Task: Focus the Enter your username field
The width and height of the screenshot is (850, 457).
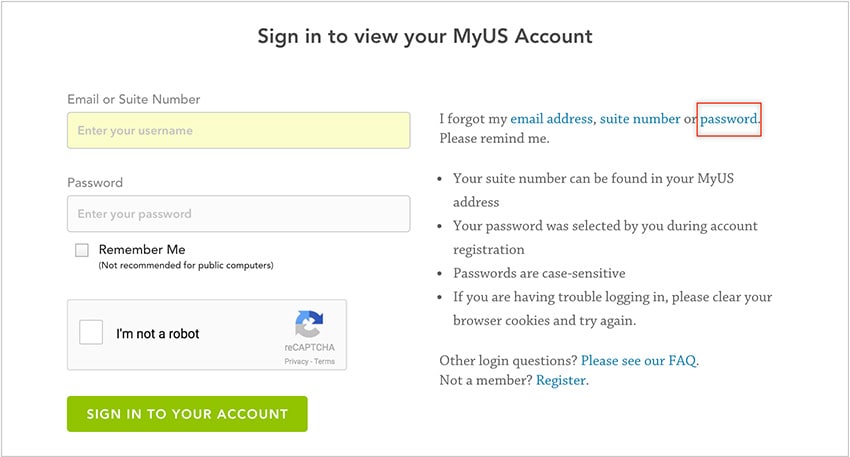Action: (x=239, y=130)
